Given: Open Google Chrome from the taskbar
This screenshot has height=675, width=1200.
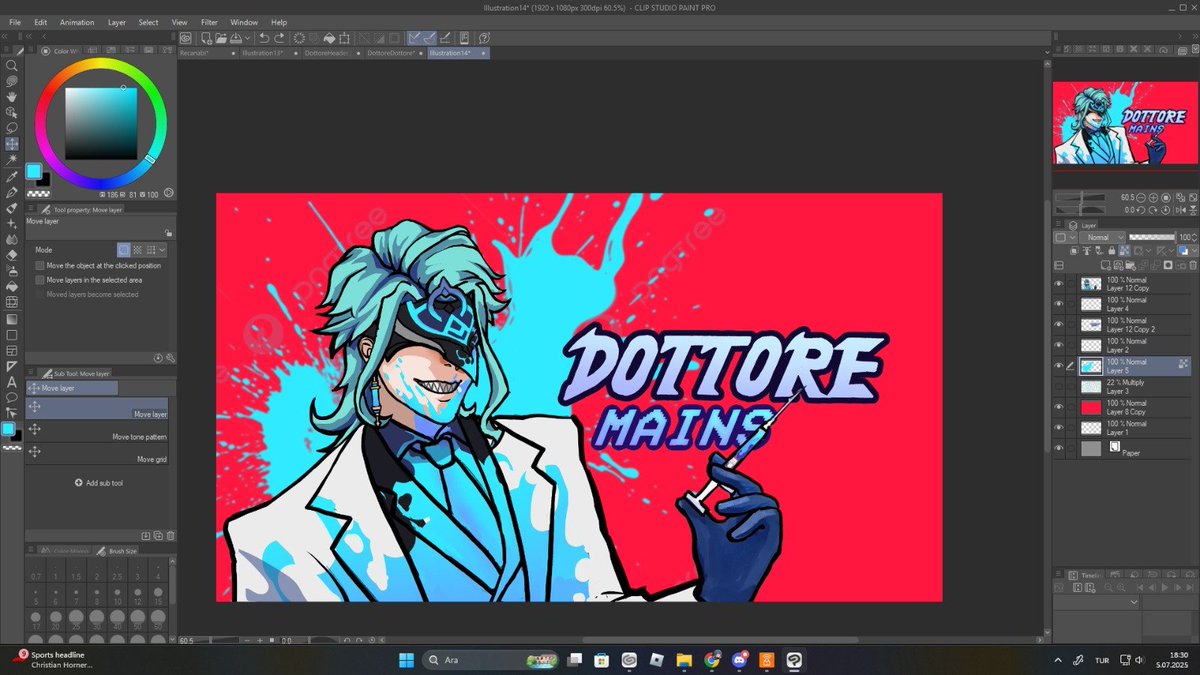Looking at the screenshot, I should pos(711,660).
